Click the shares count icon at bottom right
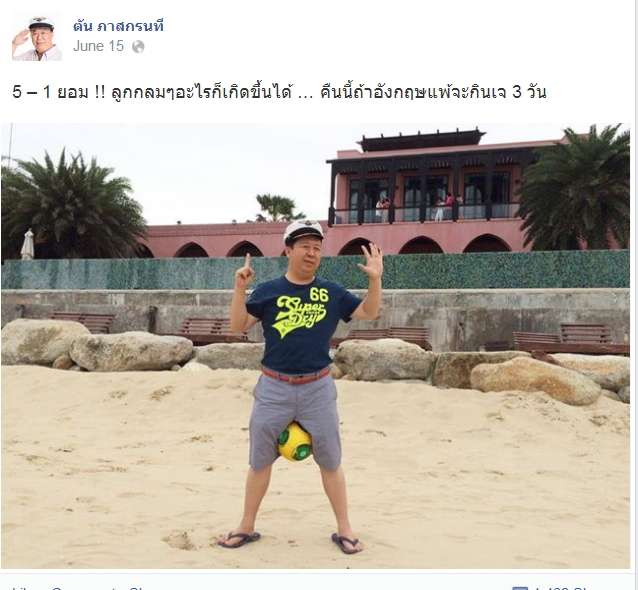 click(519, 588)
